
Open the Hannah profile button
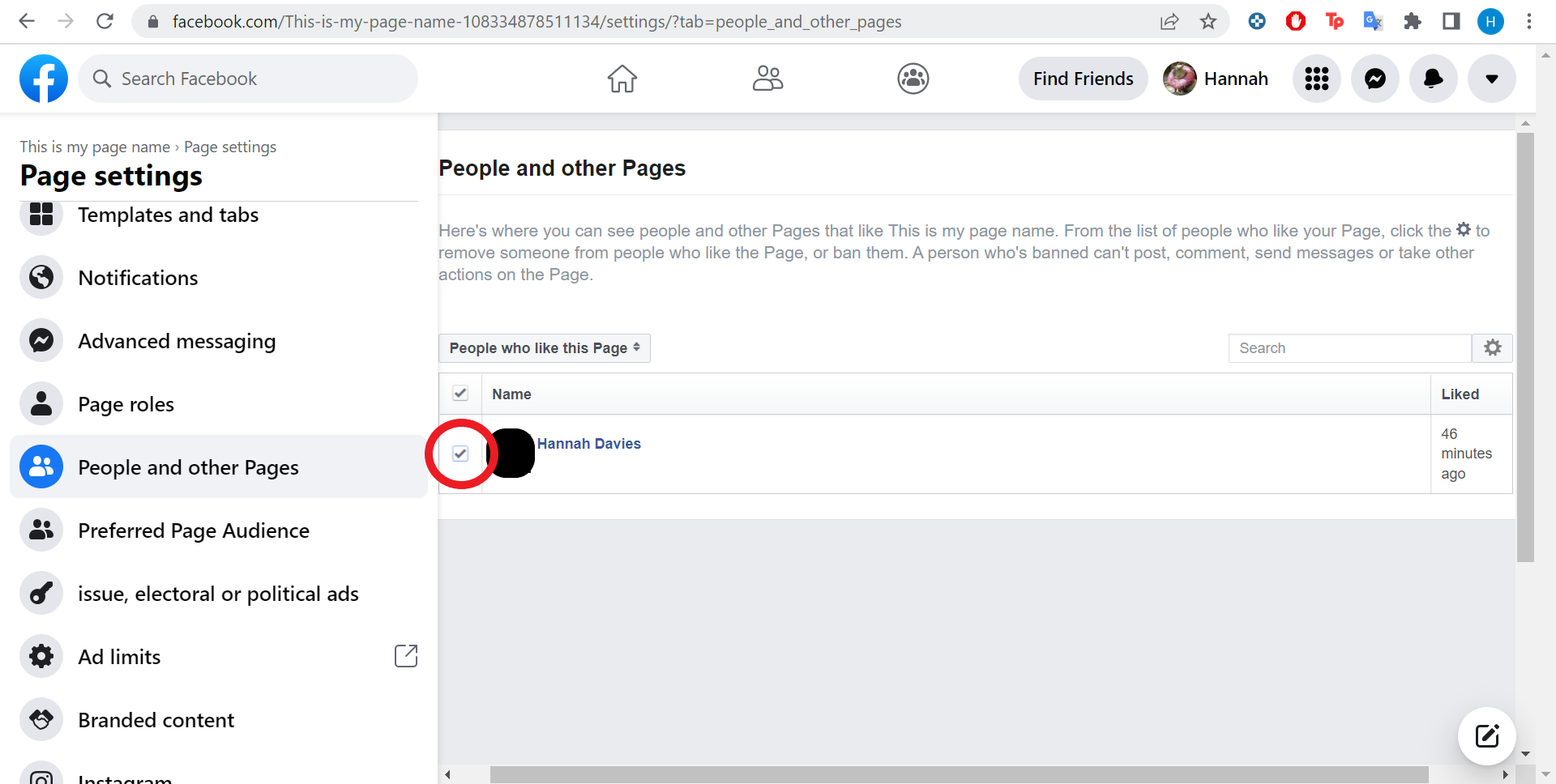point(1217,79)
